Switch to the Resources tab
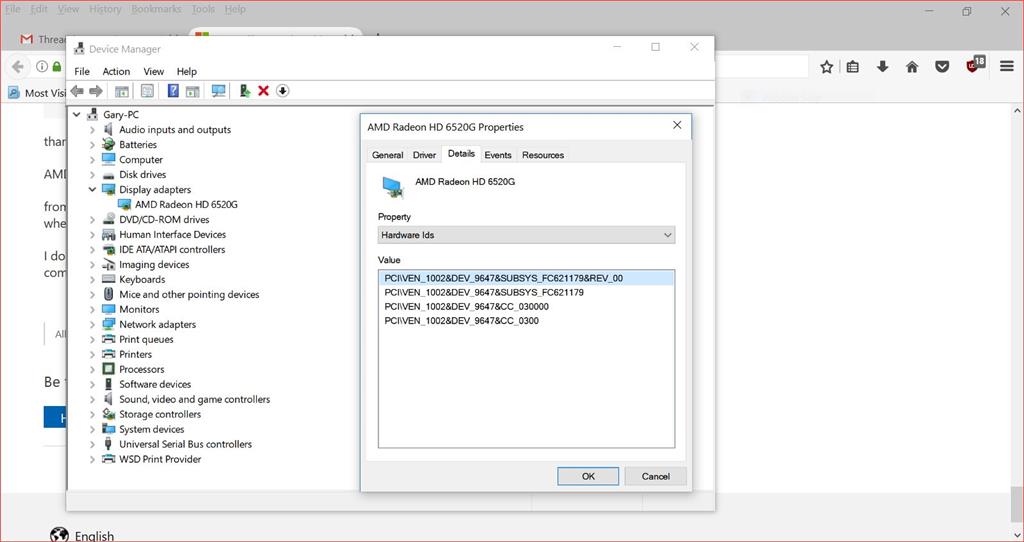 543,155
